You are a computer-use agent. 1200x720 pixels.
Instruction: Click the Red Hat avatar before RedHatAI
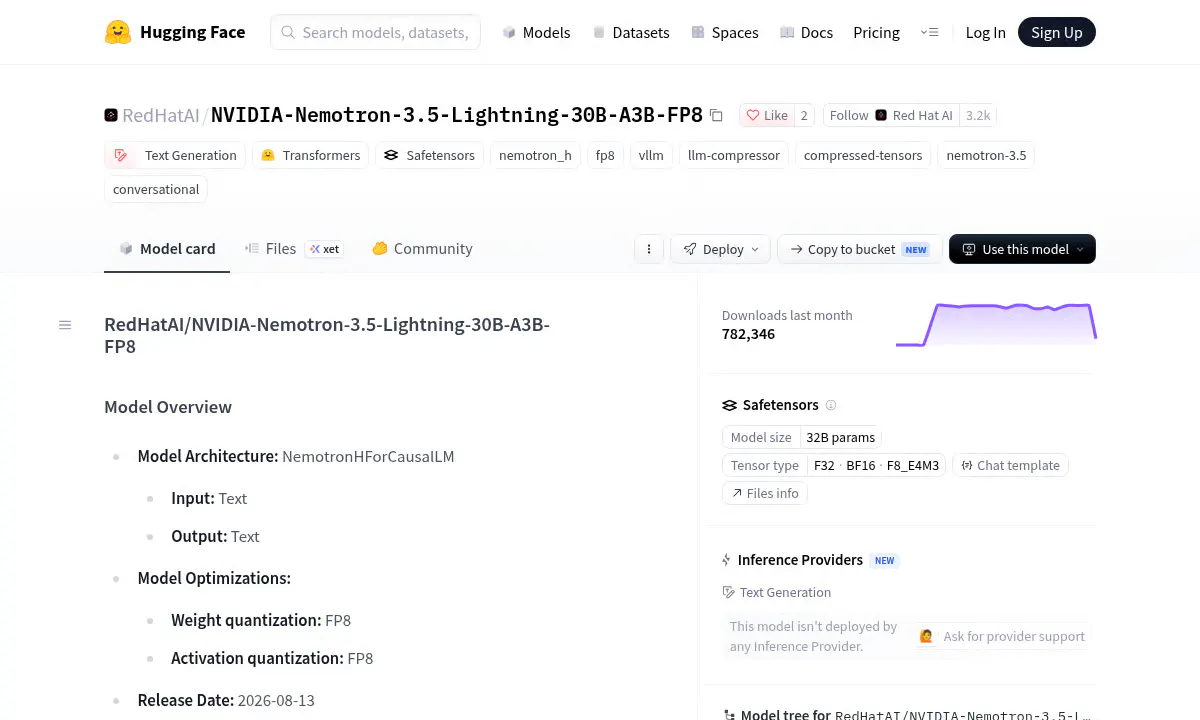point(111,115)
